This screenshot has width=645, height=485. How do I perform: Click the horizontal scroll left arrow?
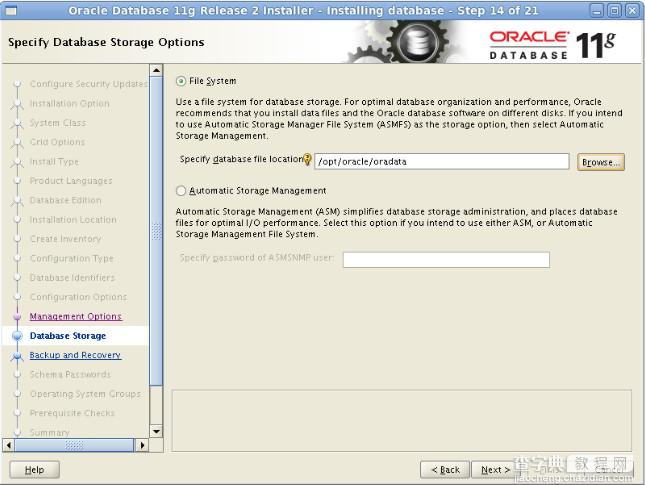click(x=9, y=445)
